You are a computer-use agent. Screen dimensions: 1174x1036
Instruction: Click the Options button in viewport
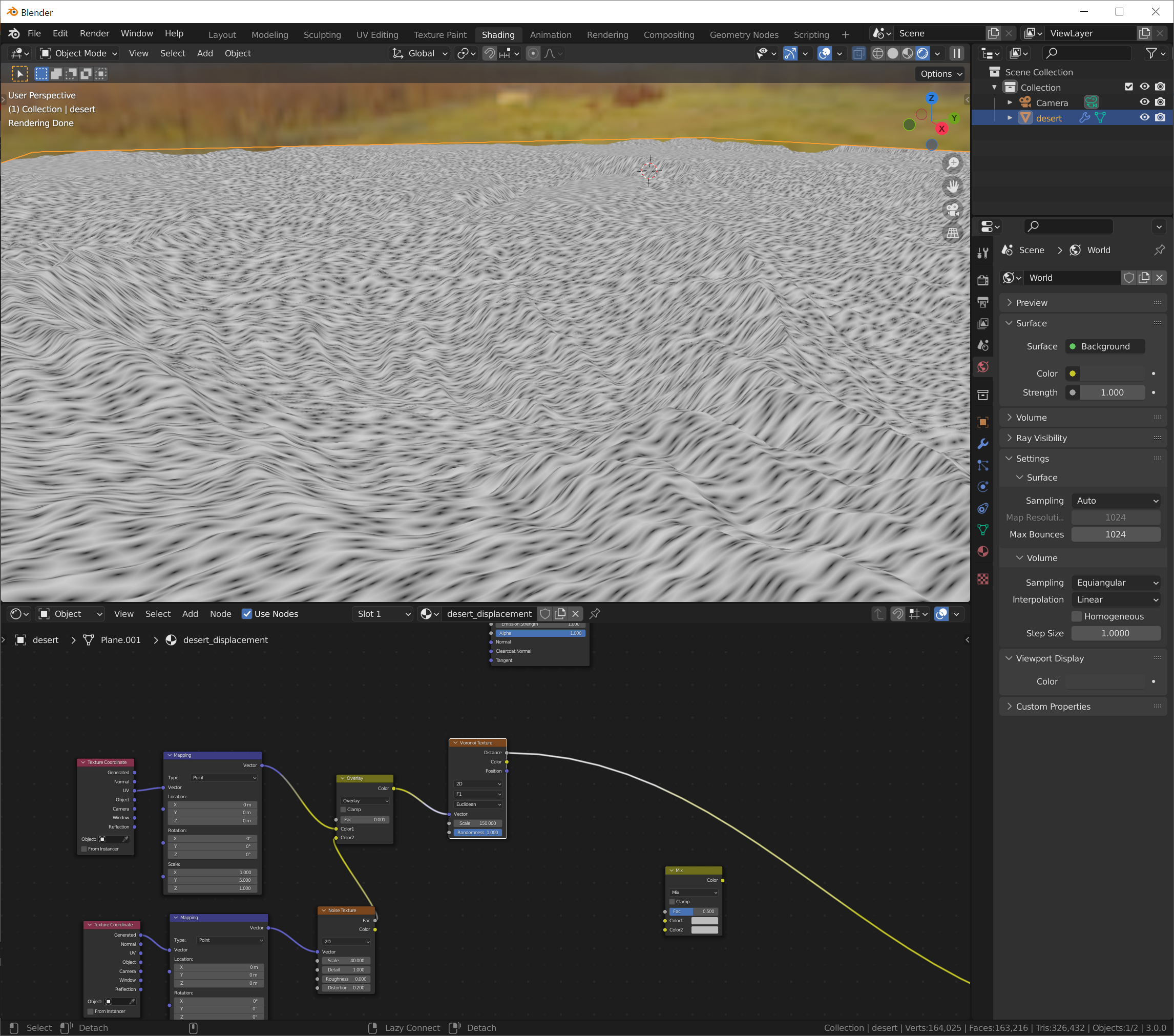(x=941, y=74)
